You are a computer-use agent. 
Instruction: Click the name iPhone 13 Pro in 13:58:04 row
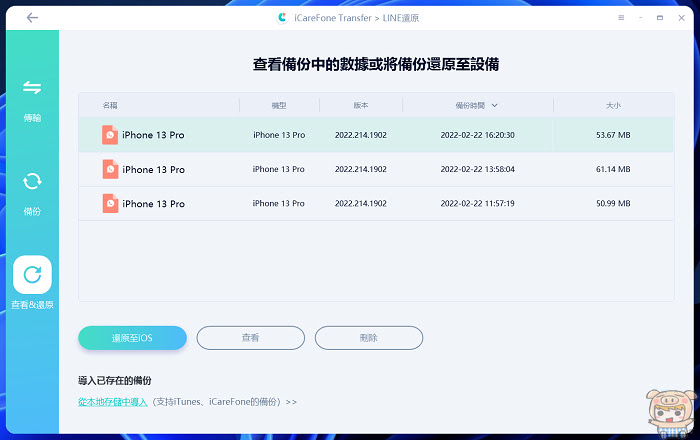(x=153, y=170)
